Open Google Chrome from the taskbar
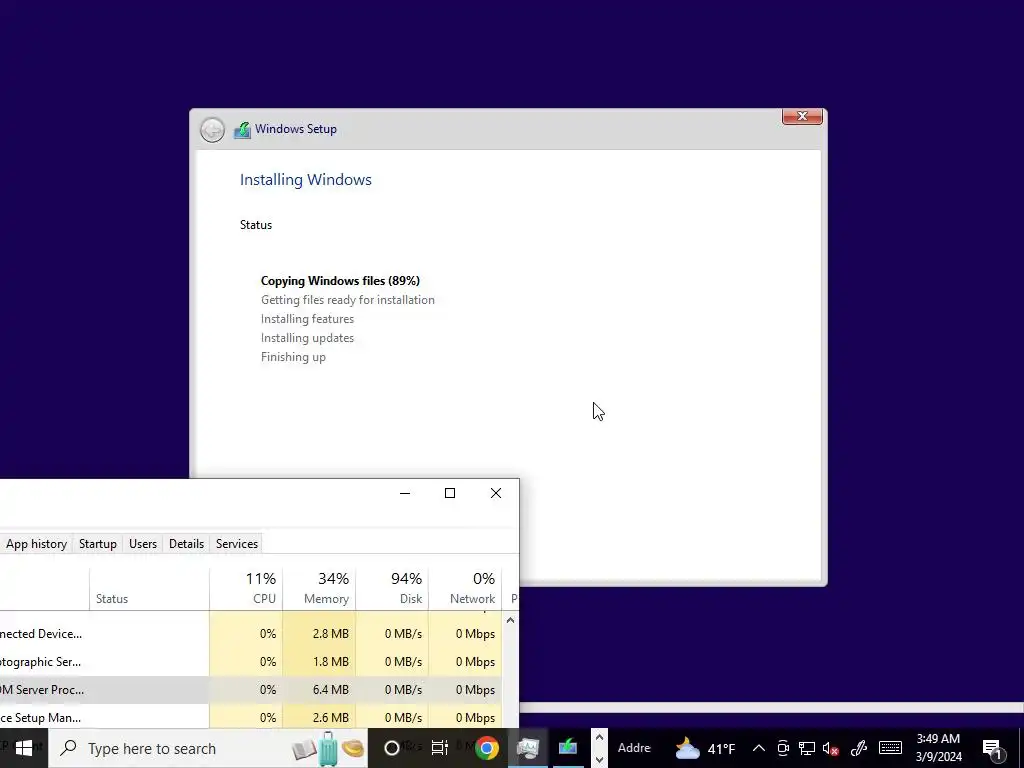Viewport: 1024px width, 768px height. [487, 748]
